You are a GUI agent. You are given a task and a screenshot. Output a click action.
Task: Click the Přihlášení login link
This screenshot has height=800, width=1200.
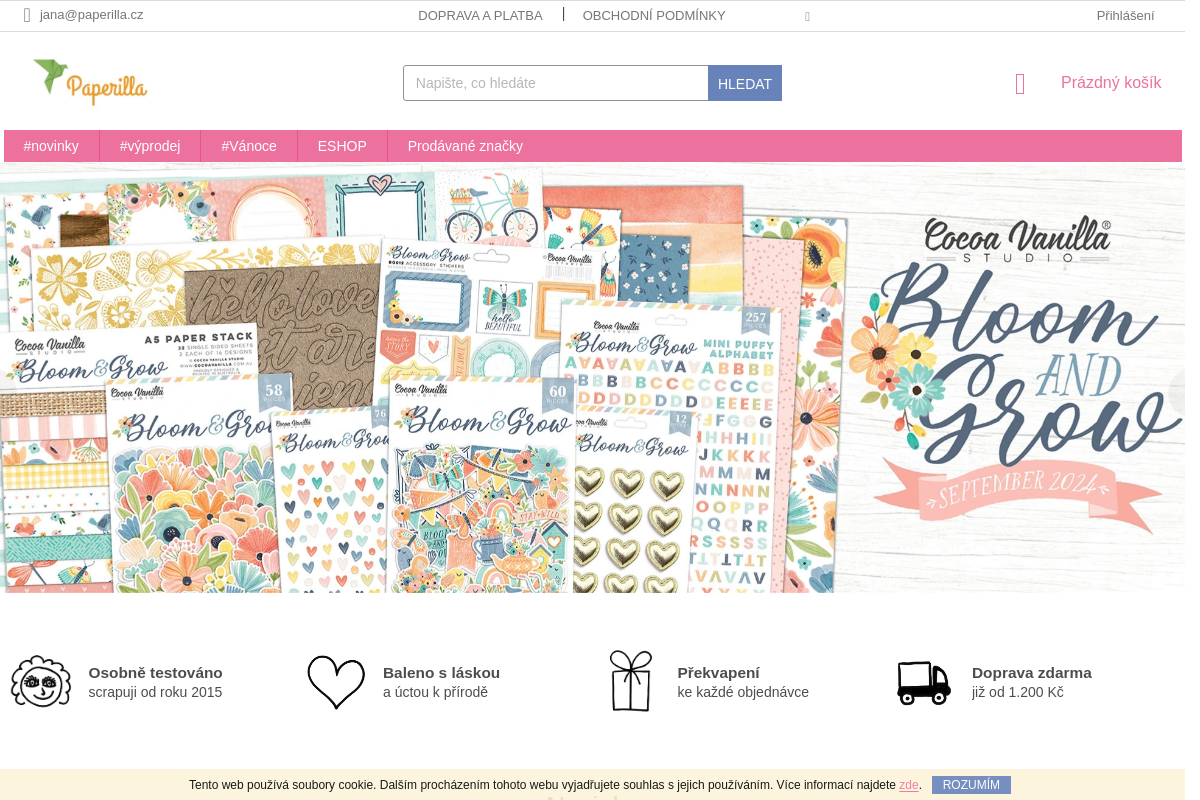[1125, 15]
